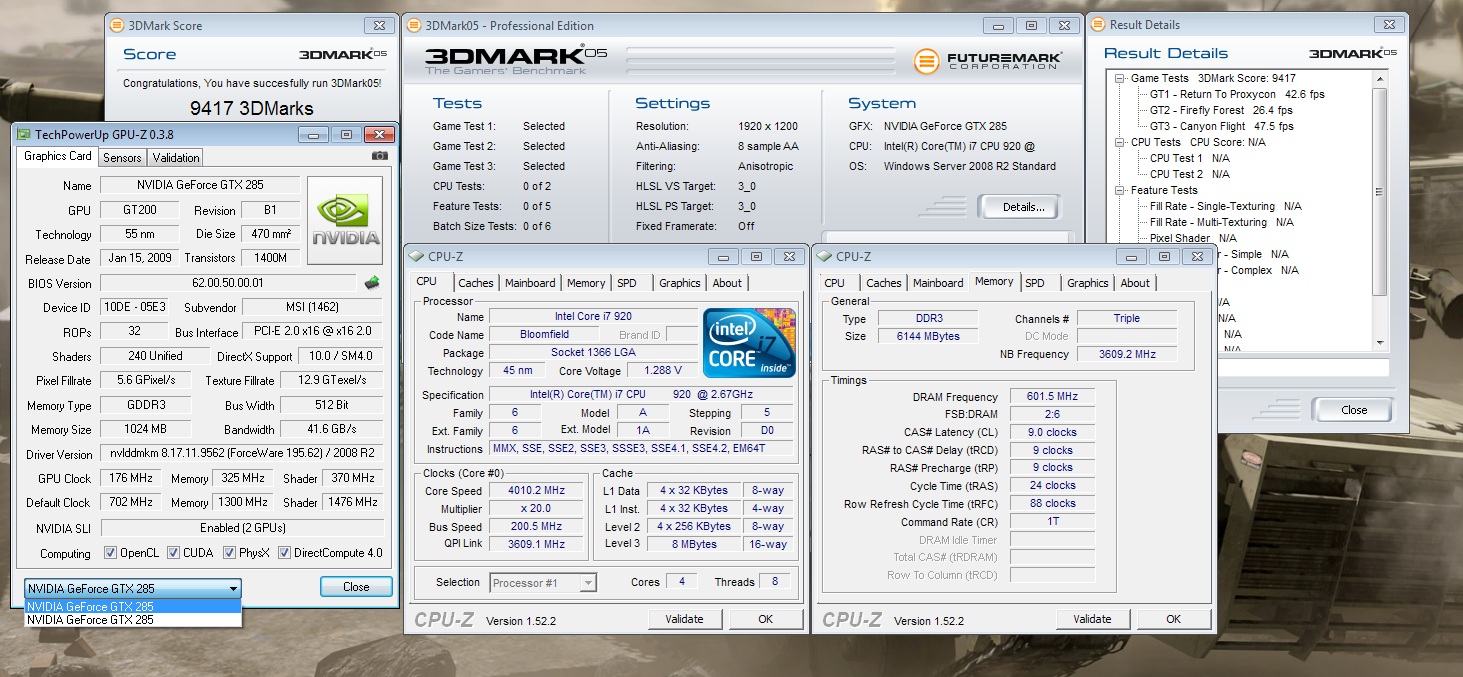Click the 3DMark Score window title icon
Viewport: 1463px width, 677px height.
click(x=118, y=25)
